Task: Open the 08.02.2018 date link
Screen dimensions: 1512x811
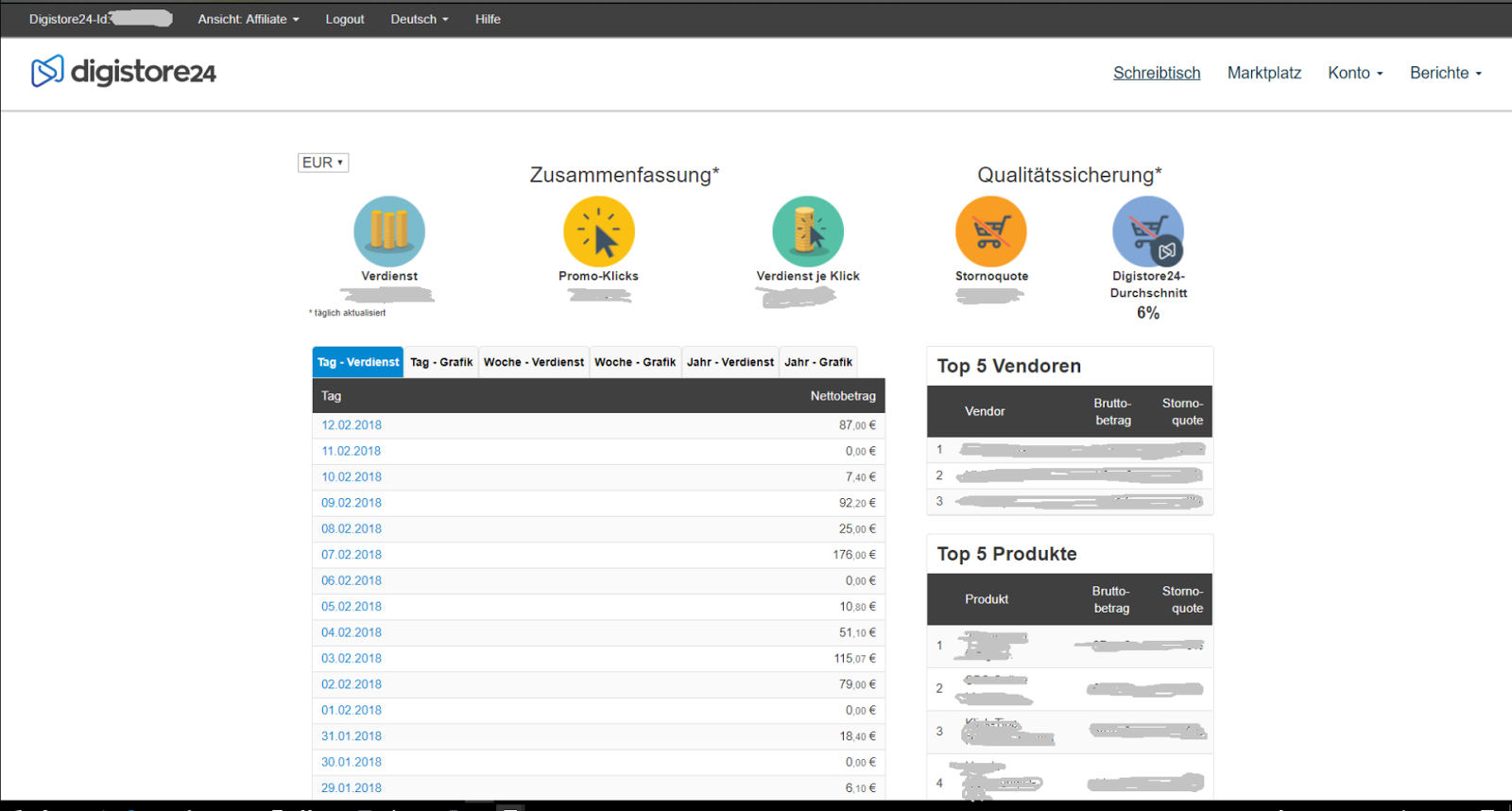Action: point(352,529)
